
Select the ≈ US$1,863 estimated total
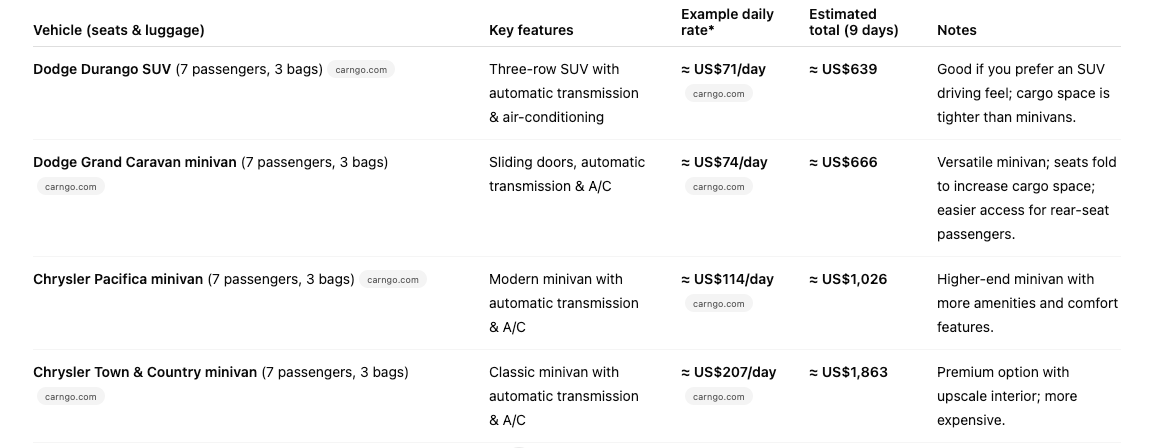[x=848, y=372]
